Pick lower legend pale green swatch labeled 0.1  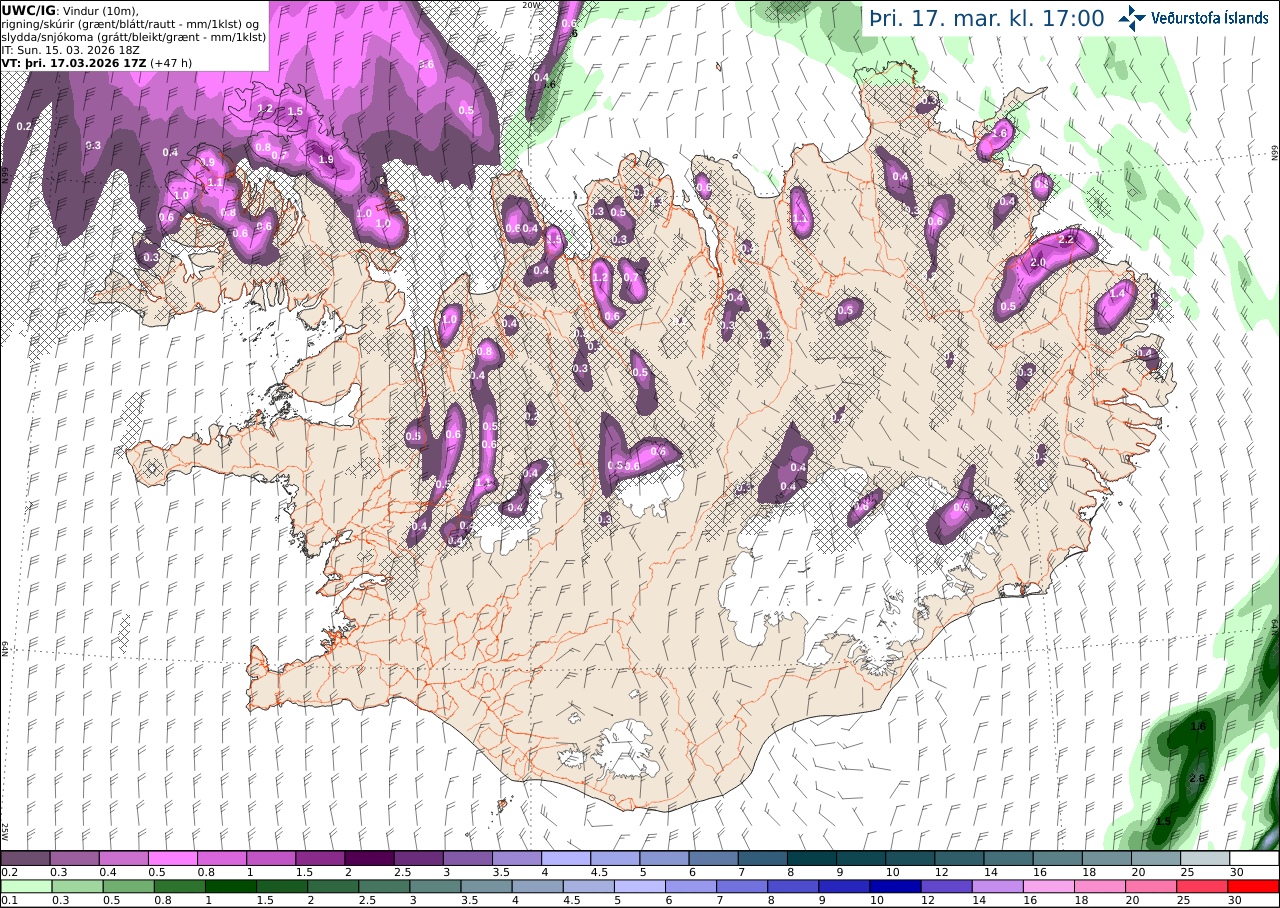[x=26, y=886]
